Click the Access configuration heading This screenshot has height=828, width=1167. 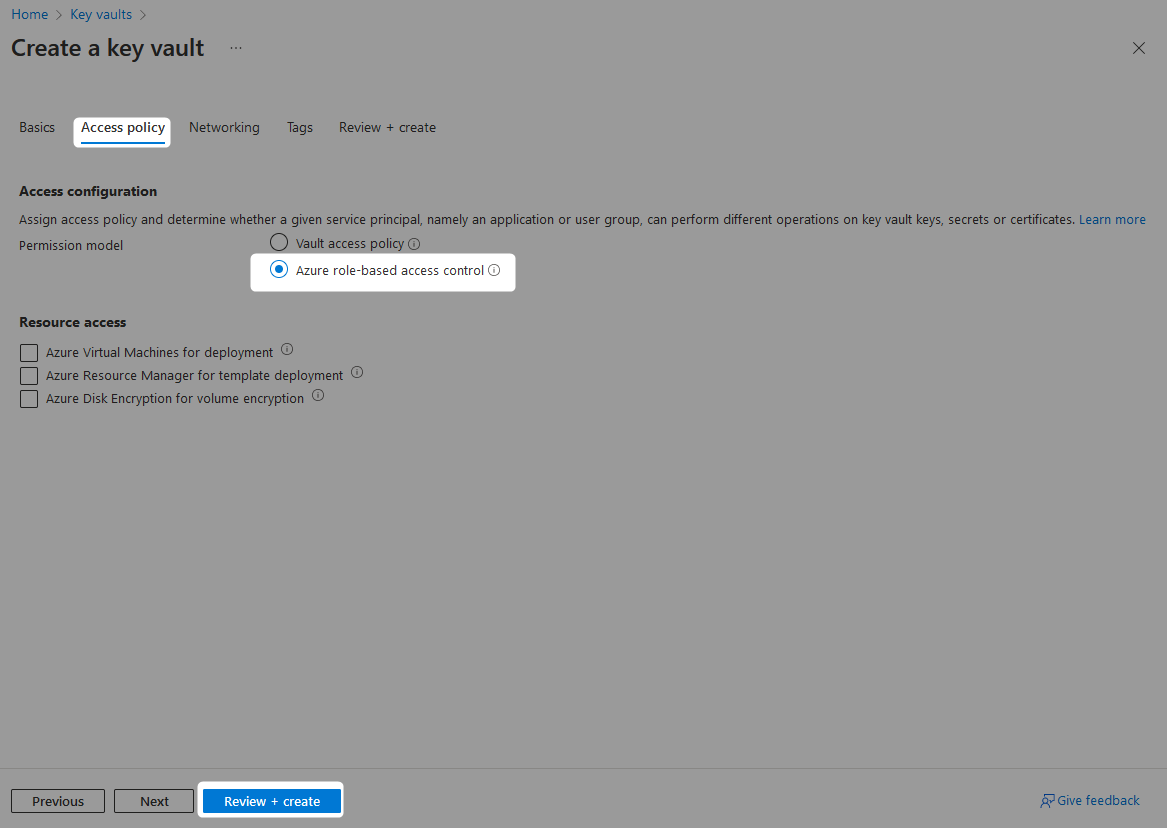pos(88,191)
